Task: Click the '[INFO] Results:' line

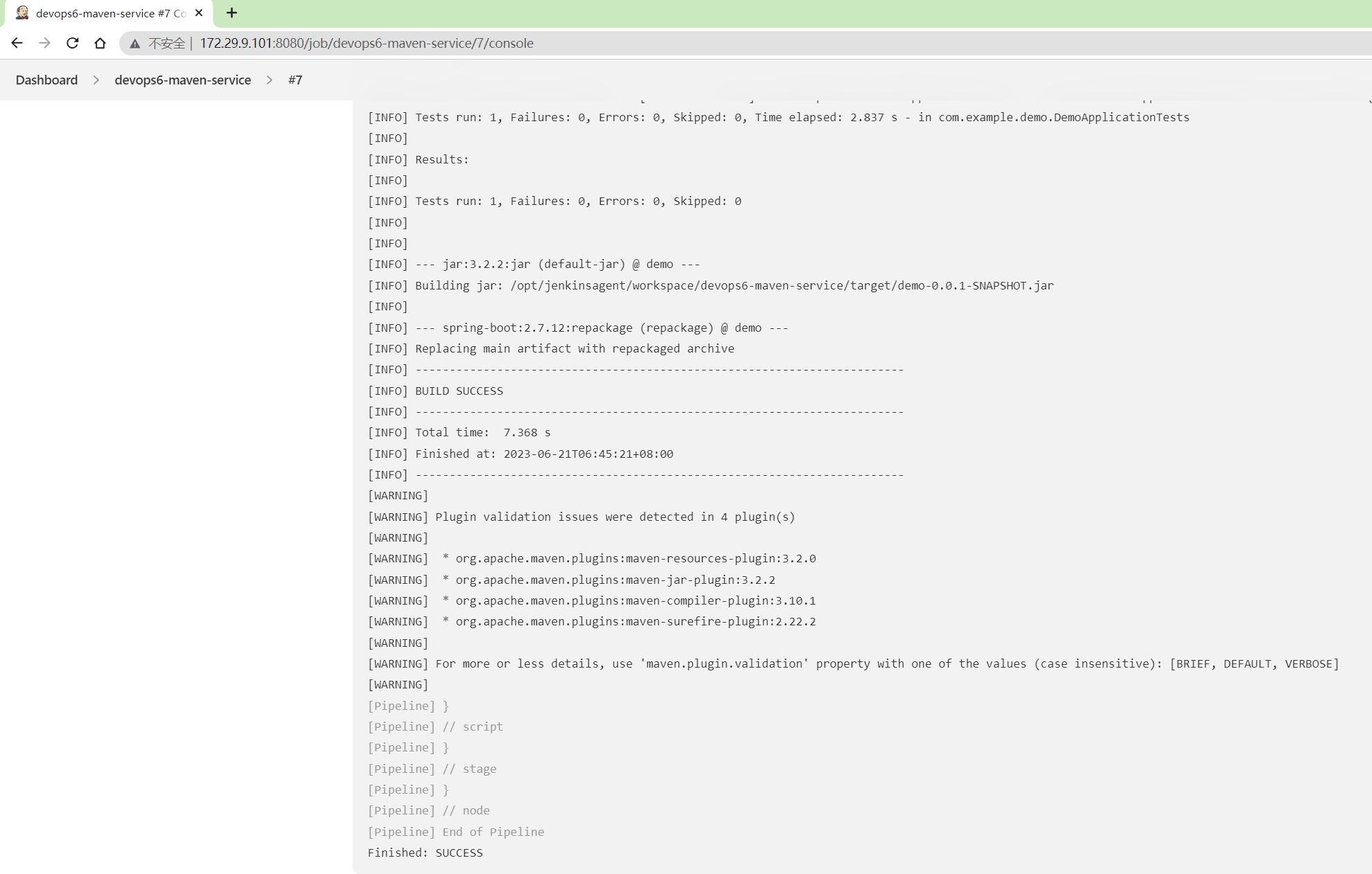Action: tap(418, 159)
